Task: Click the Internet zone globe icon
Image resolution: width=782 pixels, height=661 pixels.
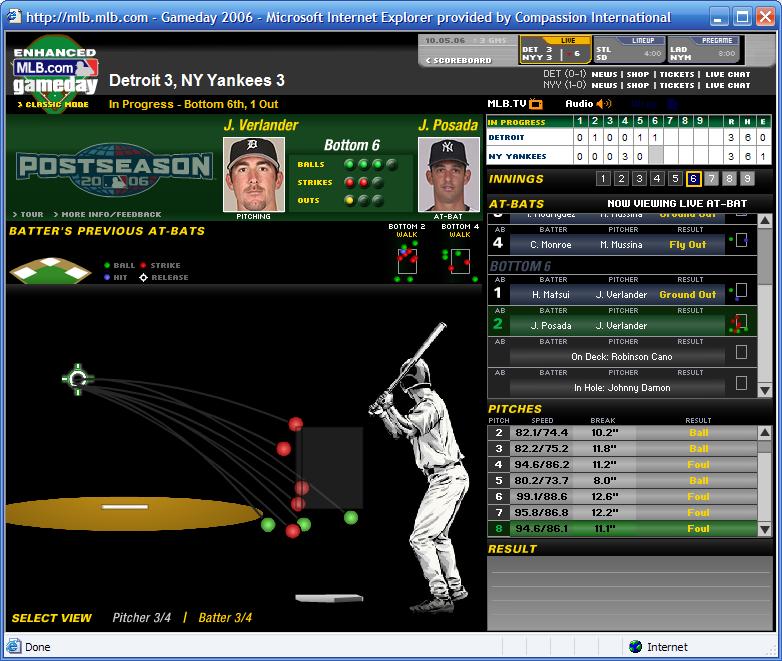Action: tap(635, 647)
